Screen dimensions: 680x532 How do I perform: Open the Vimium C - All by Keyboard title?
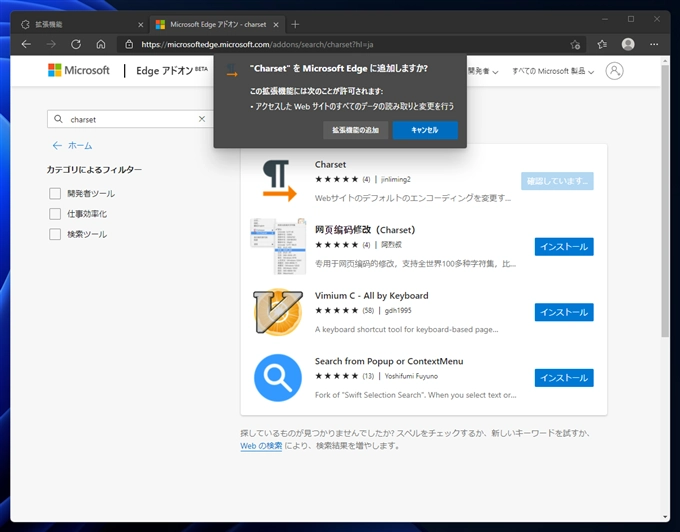click(372, 295)
